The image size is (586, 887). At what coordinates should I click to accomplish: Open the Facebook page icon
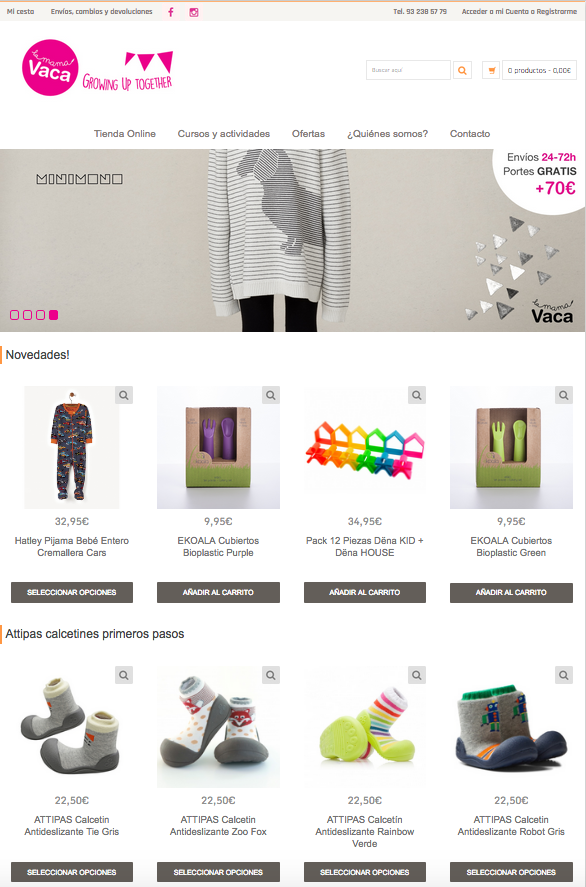coord(171,12)
